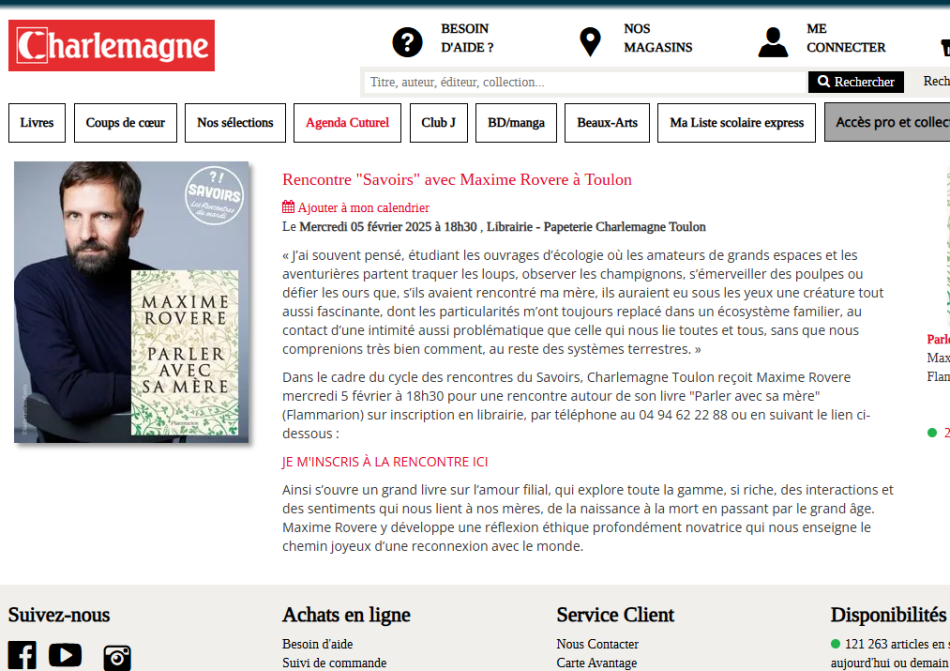Image resolution: width=950 pixels, height=671 pixels.
Task: Click the user profile icon
Action: 772,42
